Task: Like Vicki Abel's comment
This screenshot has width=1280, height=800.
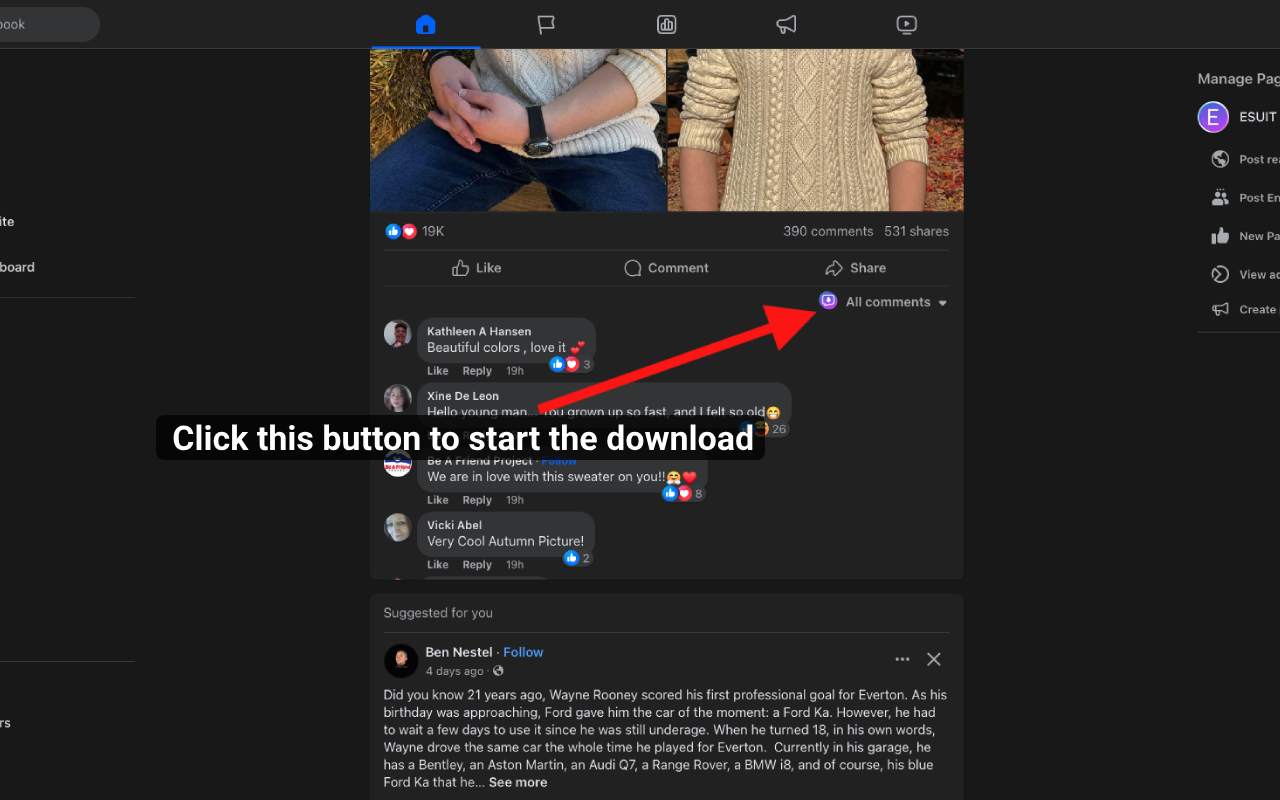Action: pyautogui.click(x=438, y=565)
